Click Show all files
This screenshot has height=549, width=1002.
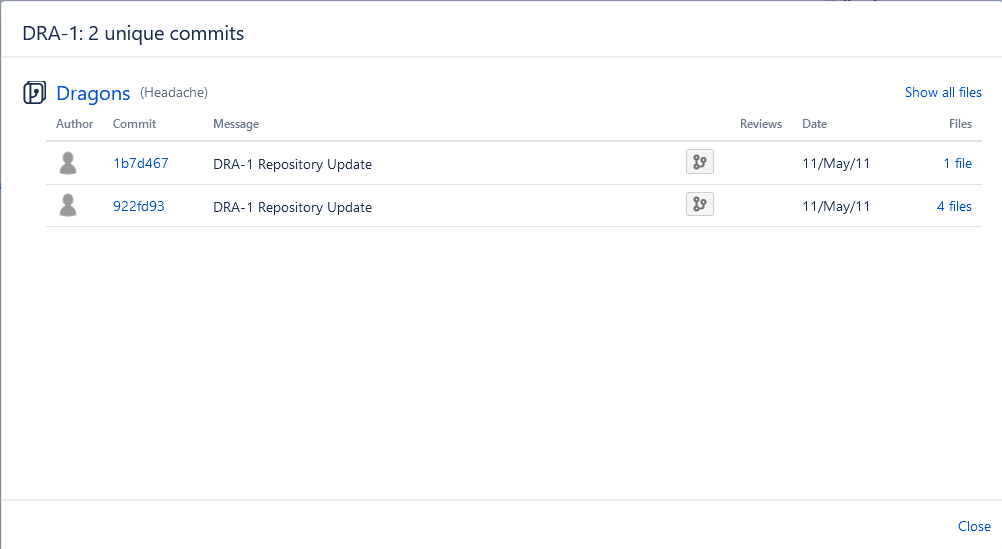coord(943,92)
